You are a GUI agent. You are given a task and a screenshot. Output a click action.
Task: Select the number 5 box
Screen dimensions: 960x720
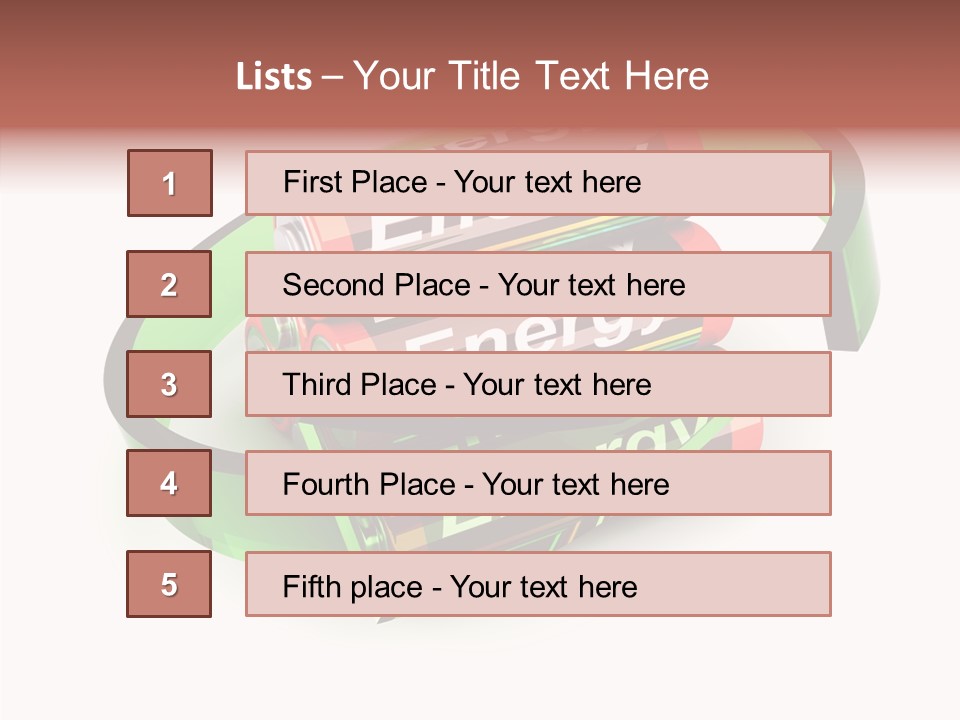pyautogui.click(x=169, y=584)
